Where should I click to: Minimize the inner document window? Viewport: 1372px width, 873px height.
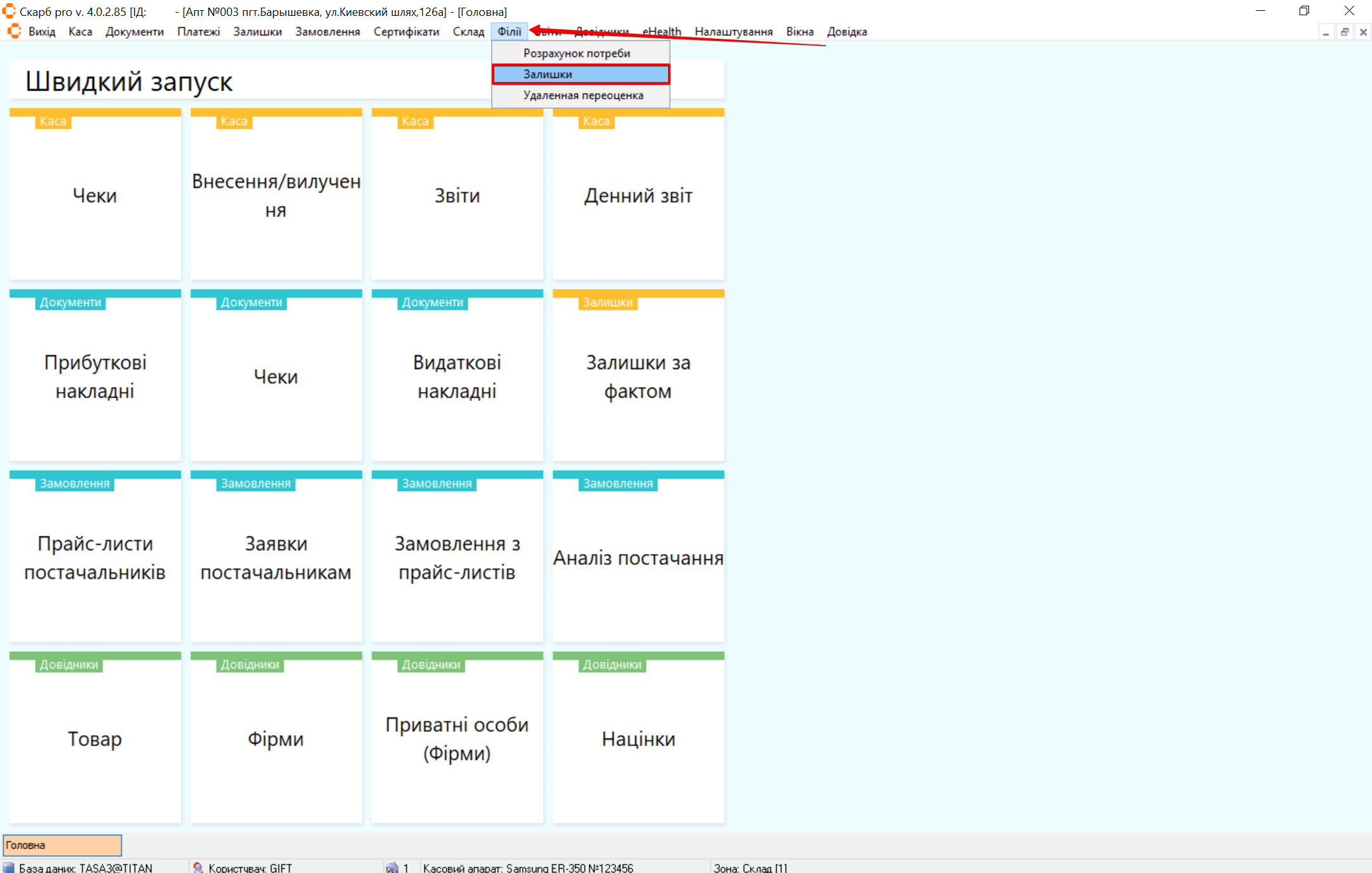click(x=1326, y=32)
